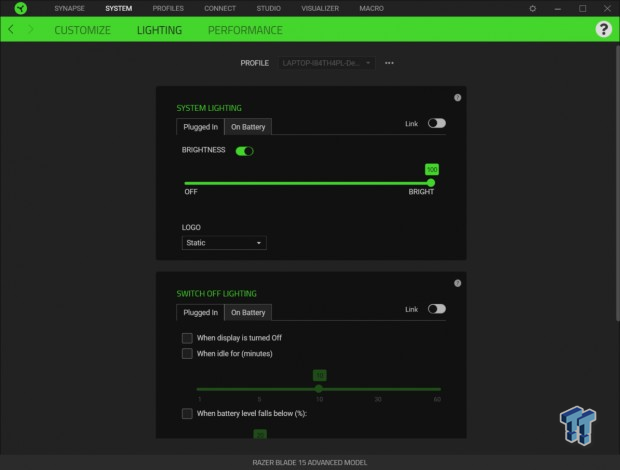Toggle Switch Off Lighting Link switch
This screenshot has width=620, height=470.
coord(437,309)
